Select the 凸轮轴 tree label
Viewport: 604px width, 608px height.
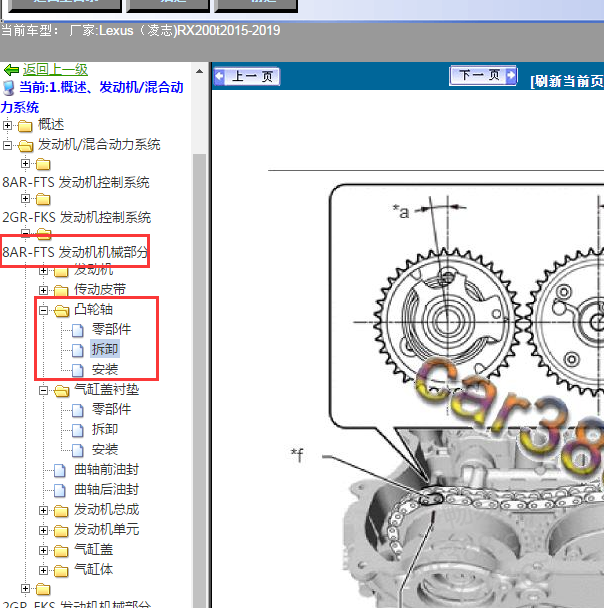(x=93, y=309)
